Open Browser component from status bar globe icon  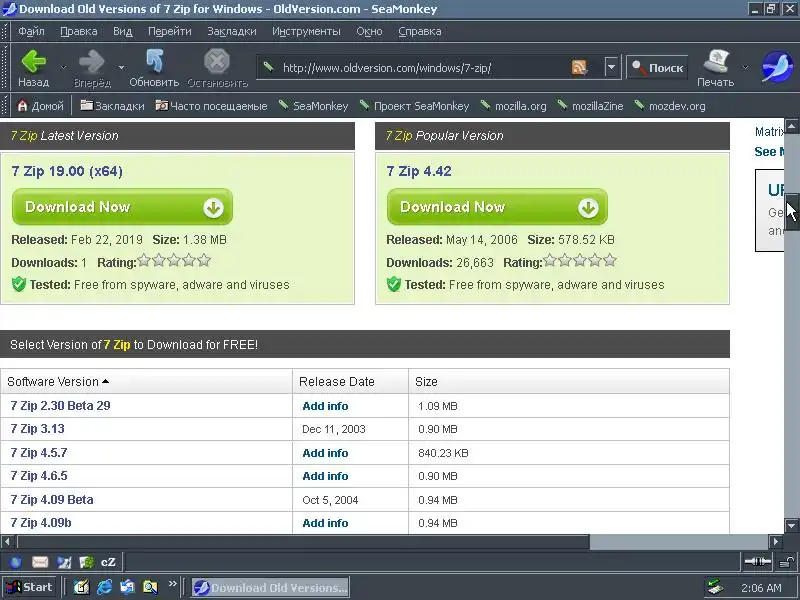16,562
